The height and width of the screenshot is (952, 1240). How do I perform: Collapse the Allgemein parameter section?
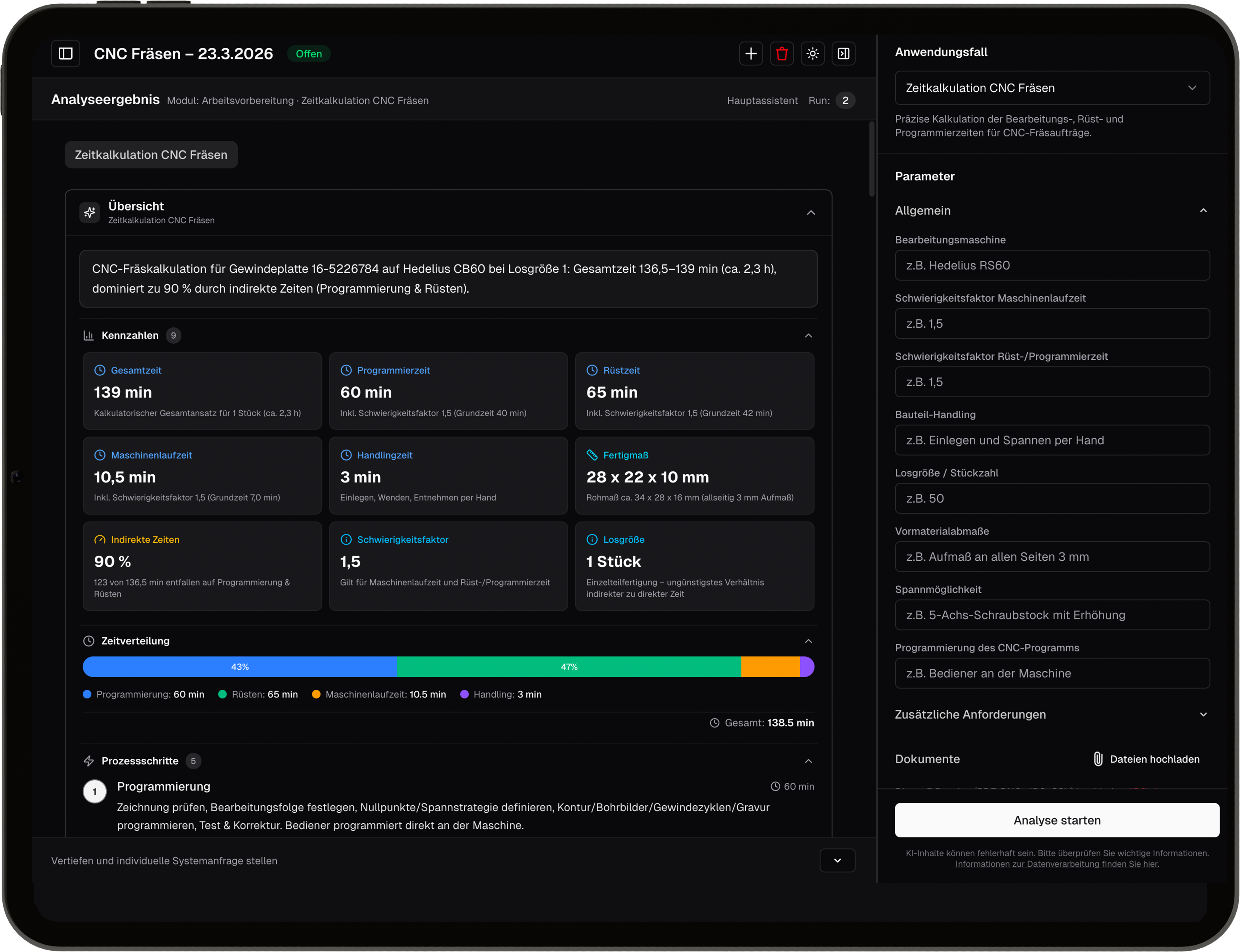pyautogui.click(x=1203, y=211)
